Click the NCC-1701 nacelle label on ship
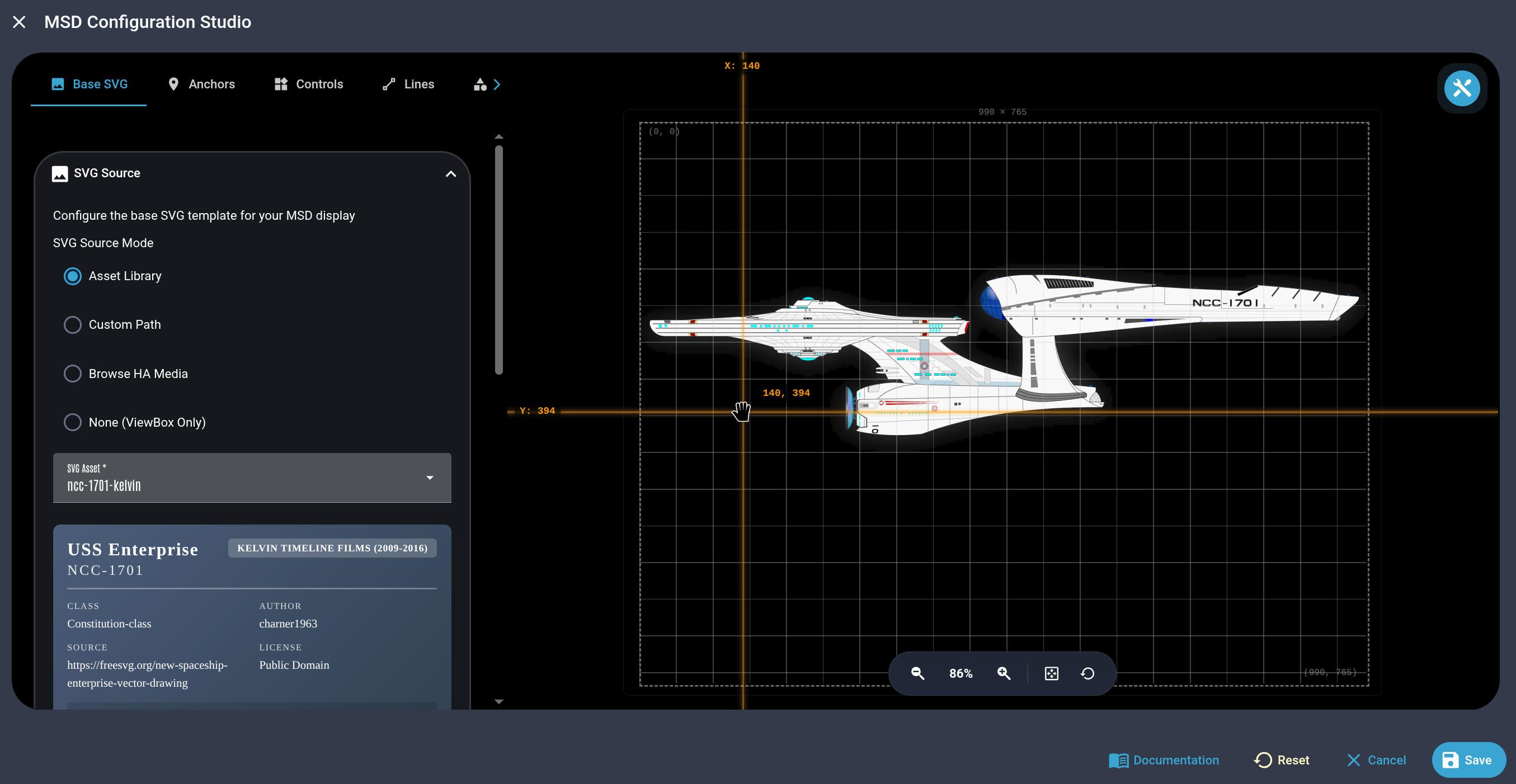The image size is (1516, 784). 1225,303
